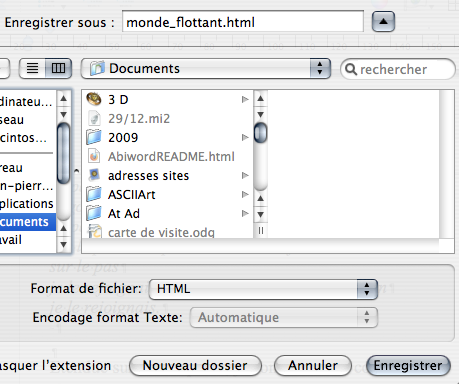This screenshot has height=384, width=459.
Task: Click the 29/12.mi2 file name
Action: [x=139, y=118]
